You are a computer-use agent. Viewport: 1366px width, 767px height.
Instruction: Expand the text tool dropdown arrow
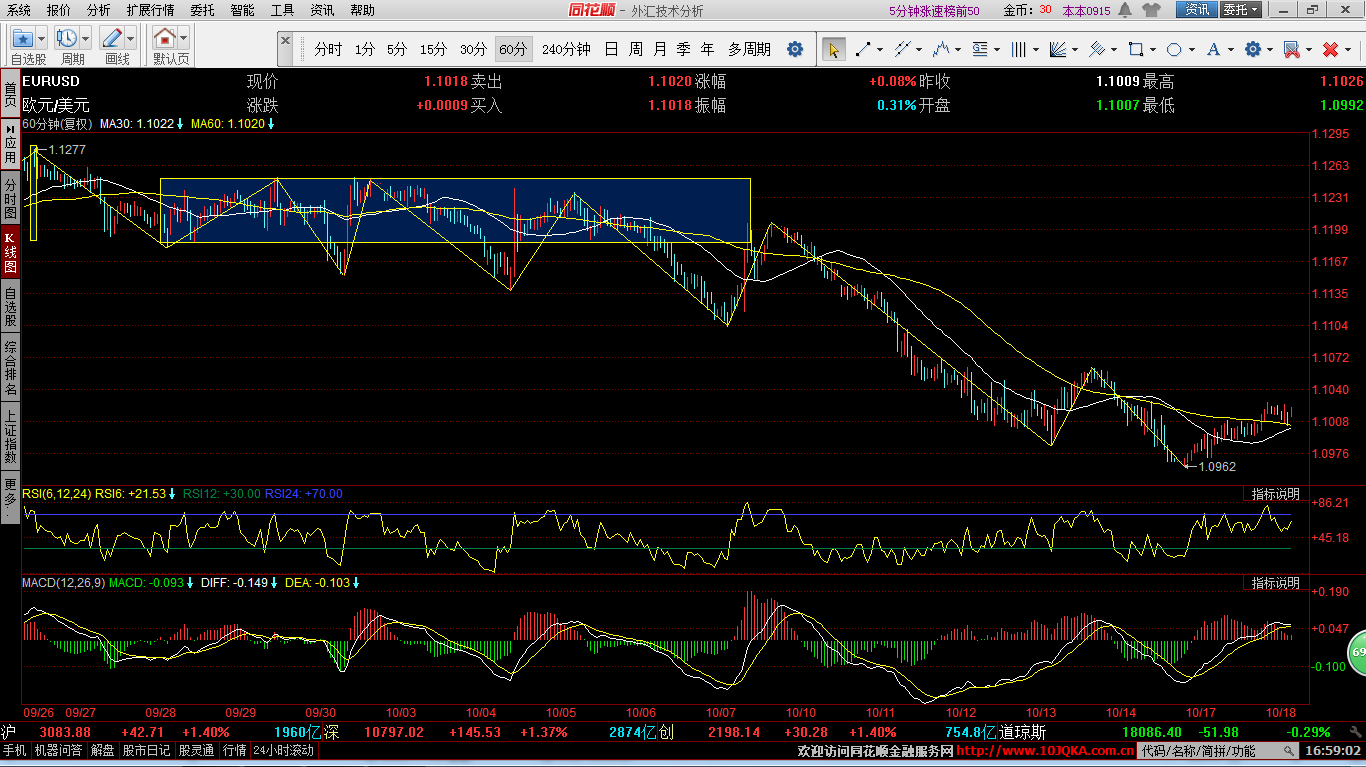pos(1230,50)
